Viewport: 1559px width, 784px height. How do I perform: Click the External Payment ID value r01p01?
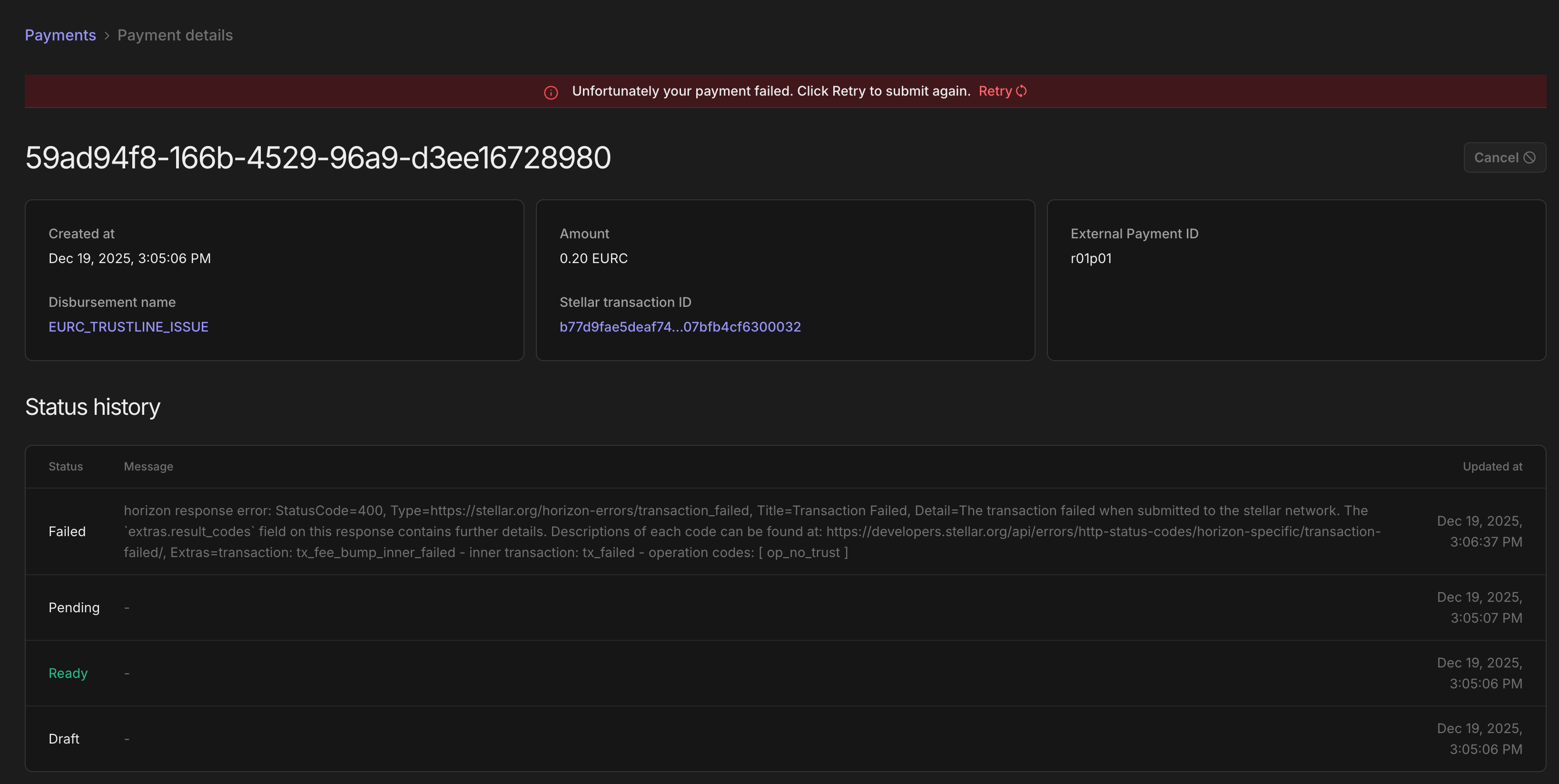1091,258
